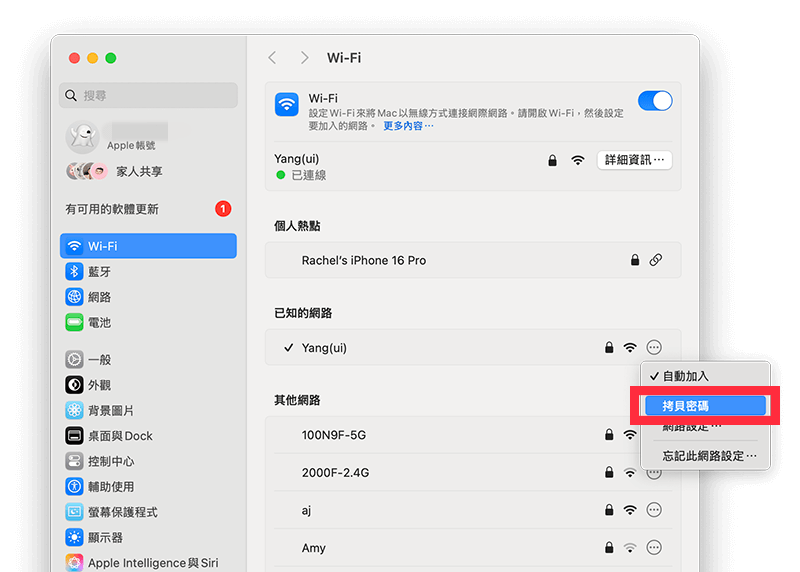Viewport: 800px width, 572px height.
Task: Click the 個人熱點 section heading
Action: 297,226
